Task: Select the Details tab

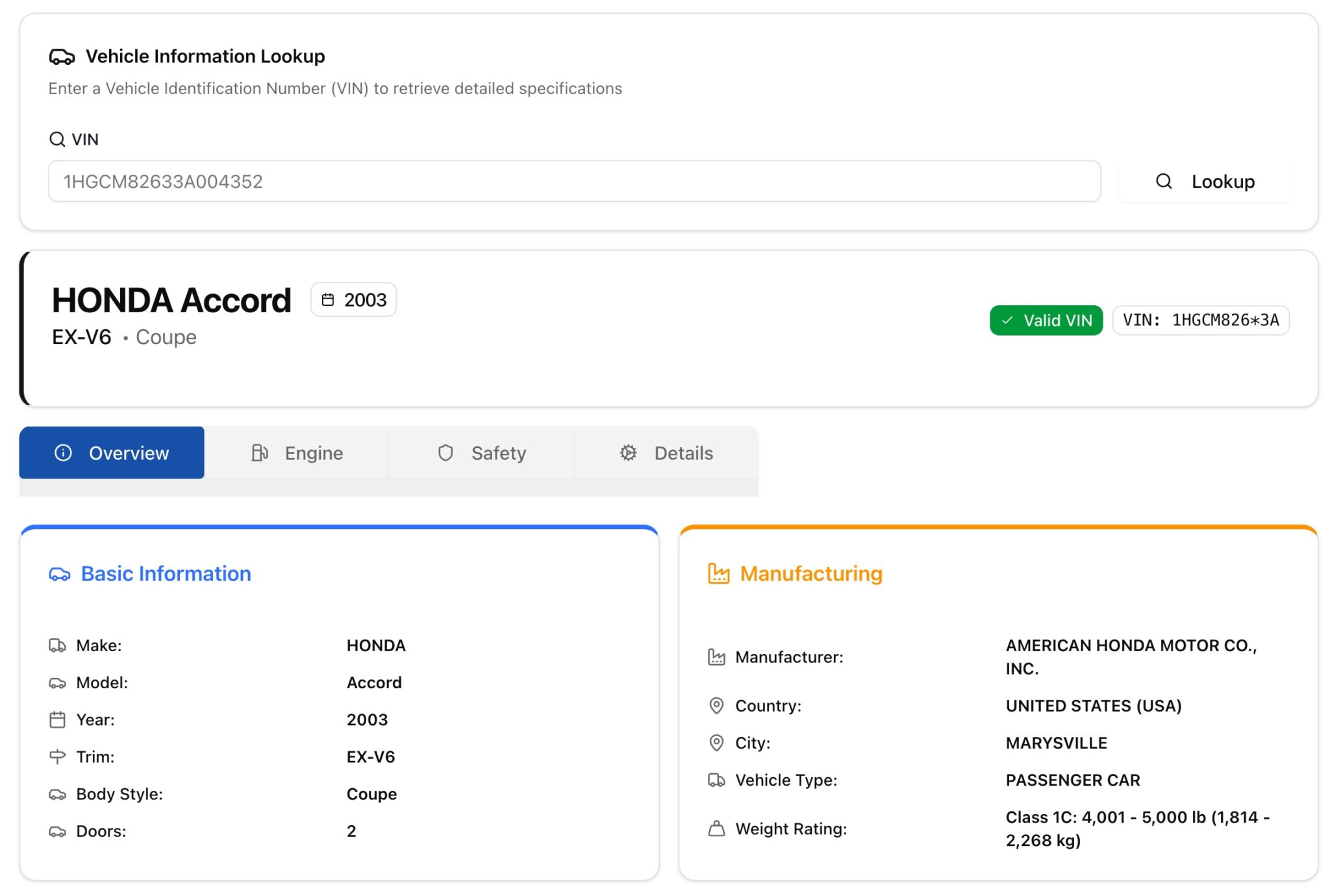Action: coord(666,453)
